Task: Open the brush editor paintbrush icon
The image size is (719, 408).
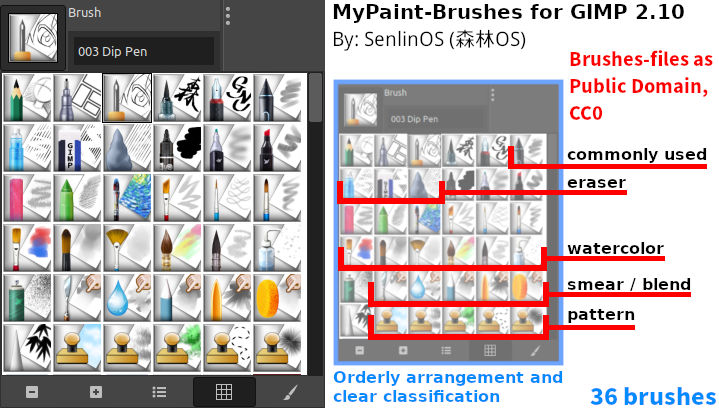Action: tap(290, 392)
